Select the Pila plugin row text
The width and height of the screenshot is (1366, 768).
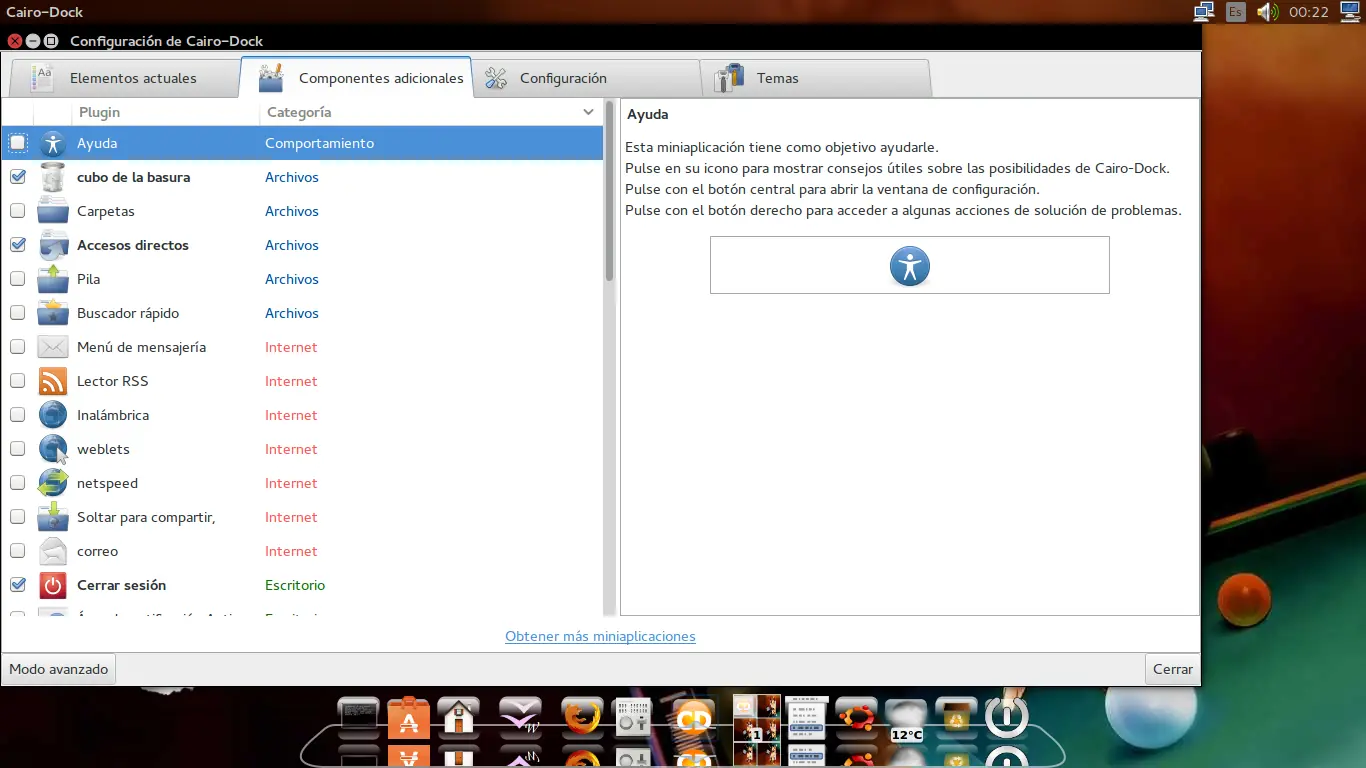(x=88, y=279)
